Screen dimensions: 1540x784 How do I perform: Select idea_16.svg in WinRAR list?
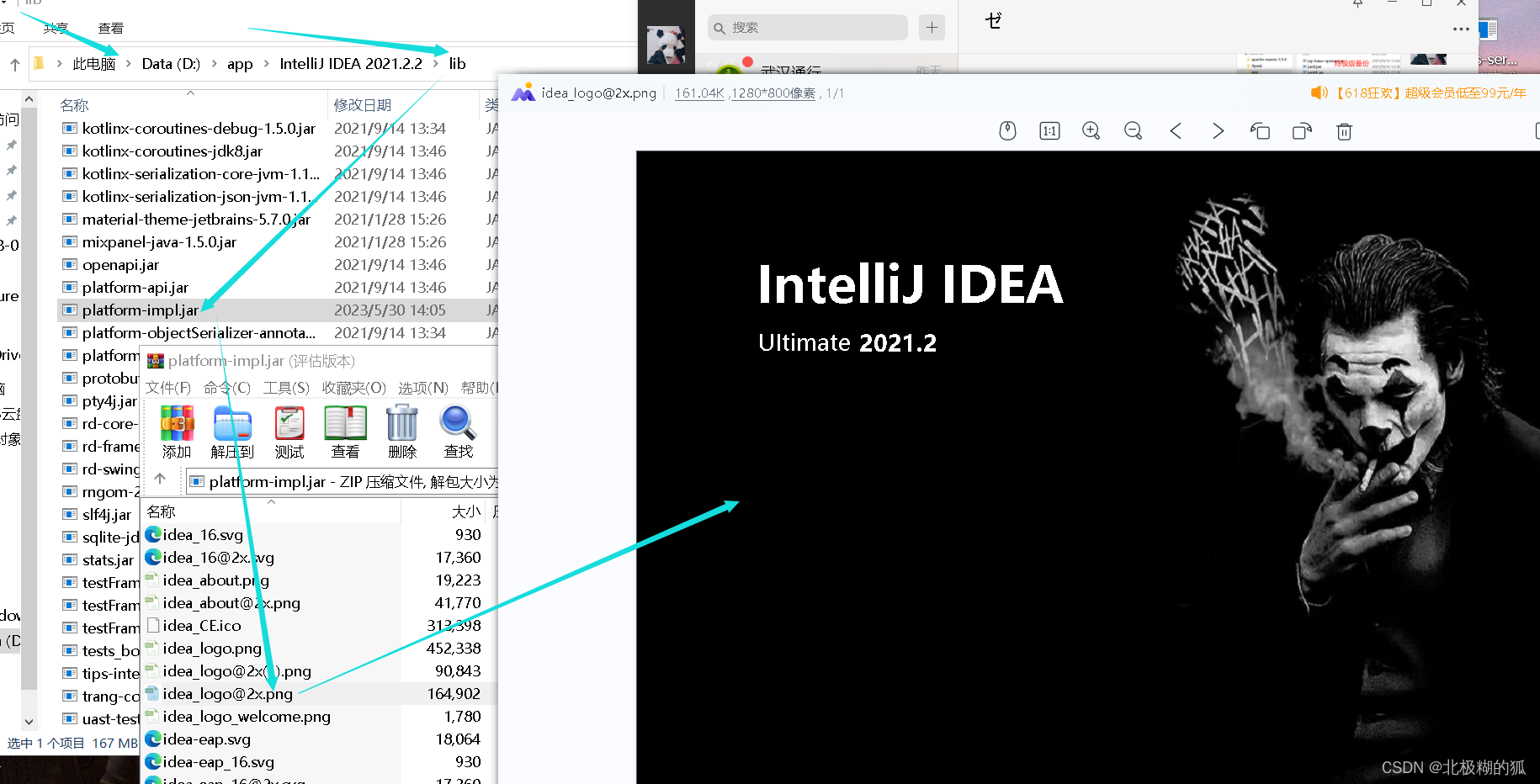click(x=203, y=535)
